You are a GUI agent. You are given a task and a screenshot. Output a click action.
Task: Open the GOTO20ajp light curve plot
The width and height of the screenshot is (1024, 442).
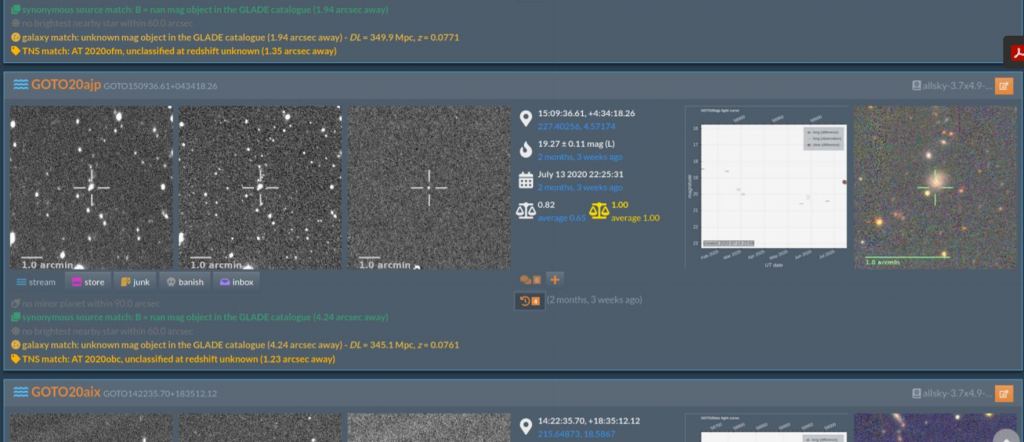click(765, 186)
